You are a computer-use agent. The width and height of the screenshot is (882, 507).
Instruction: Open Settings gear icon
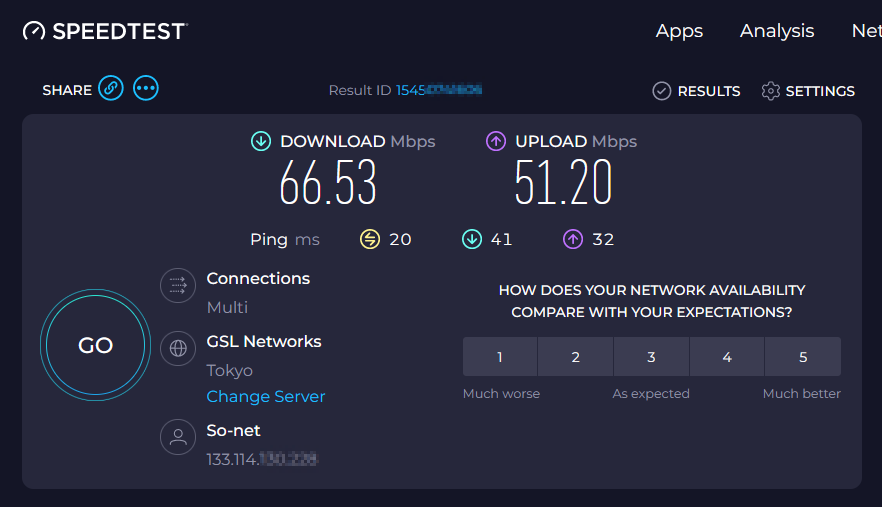click(x=771, y=91)
